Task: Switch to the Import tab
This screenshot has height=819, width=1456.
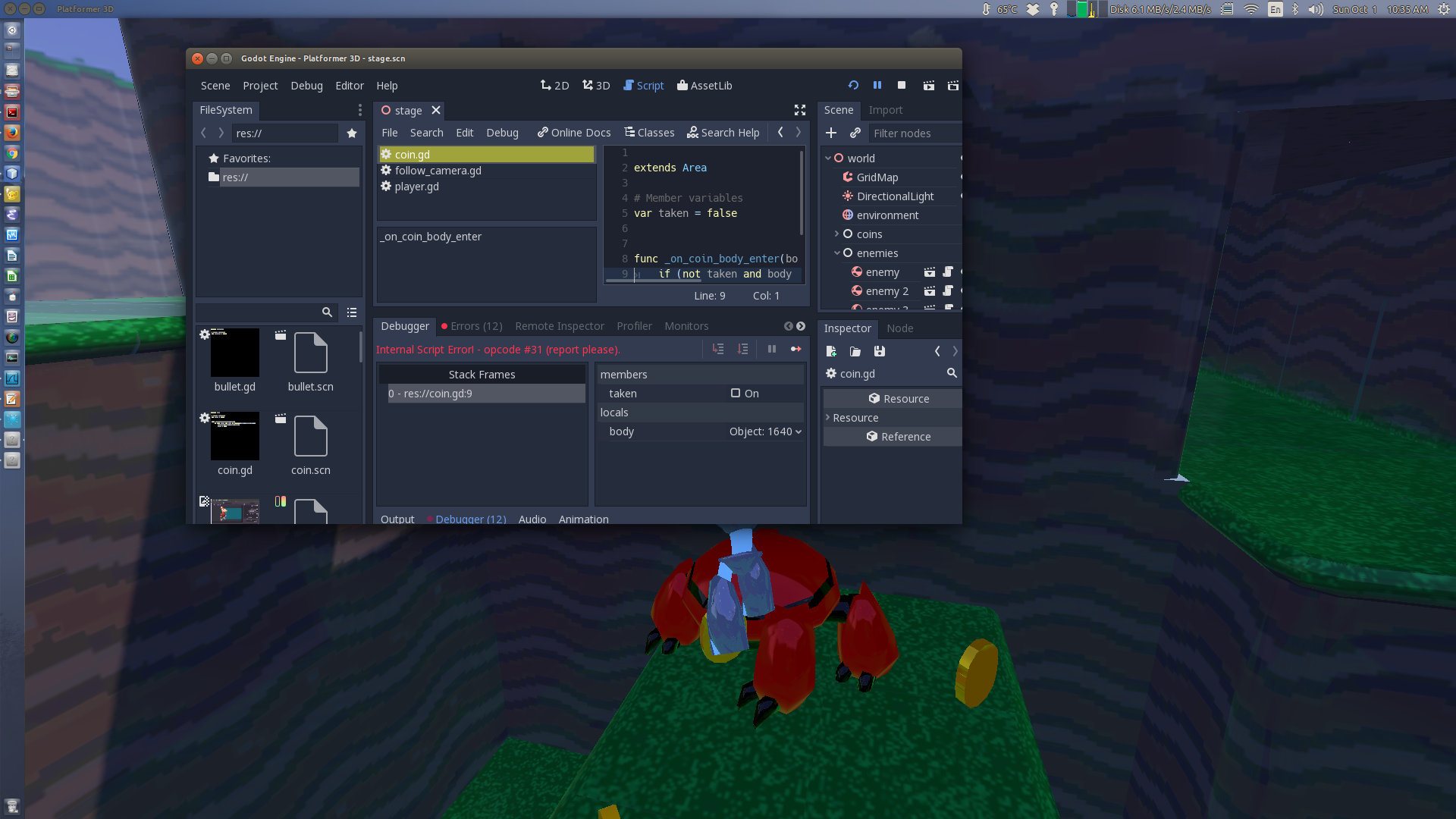Action: [x=885, y=110]
